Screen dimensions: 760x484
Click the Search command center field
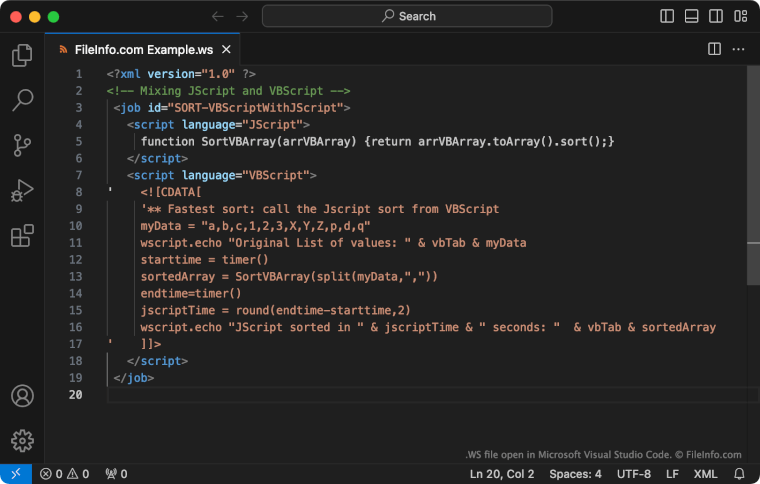coord(407,16)
